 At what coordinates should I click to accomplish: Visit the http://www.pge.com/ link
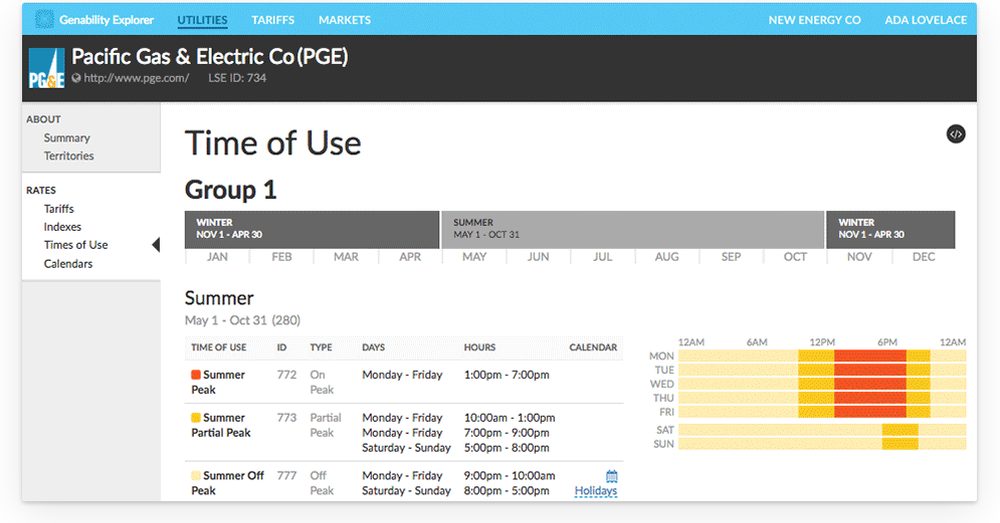click(x=136, y=78)
